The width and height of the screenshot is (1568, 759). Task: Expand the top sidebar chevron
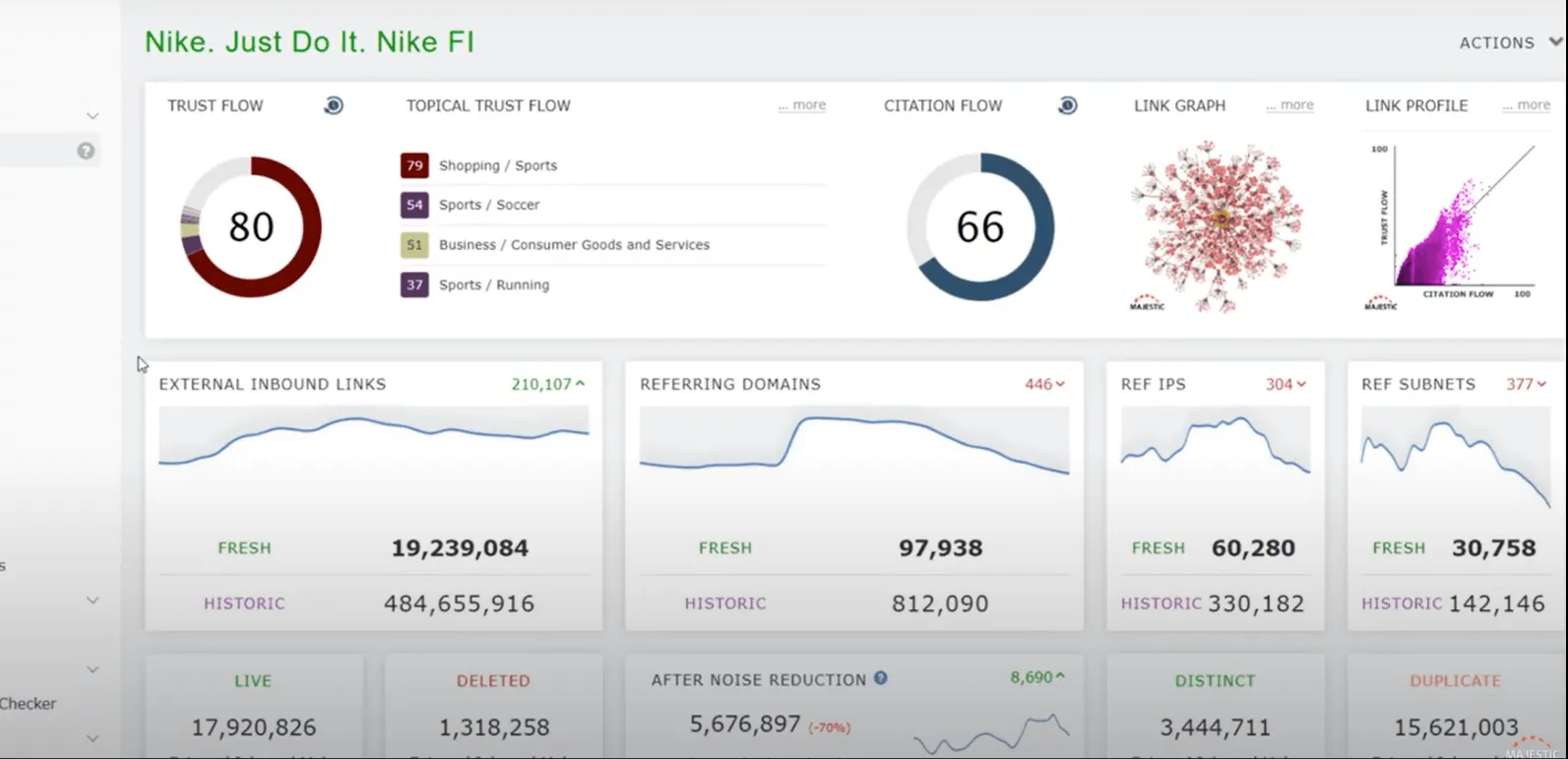pos(93,115)
